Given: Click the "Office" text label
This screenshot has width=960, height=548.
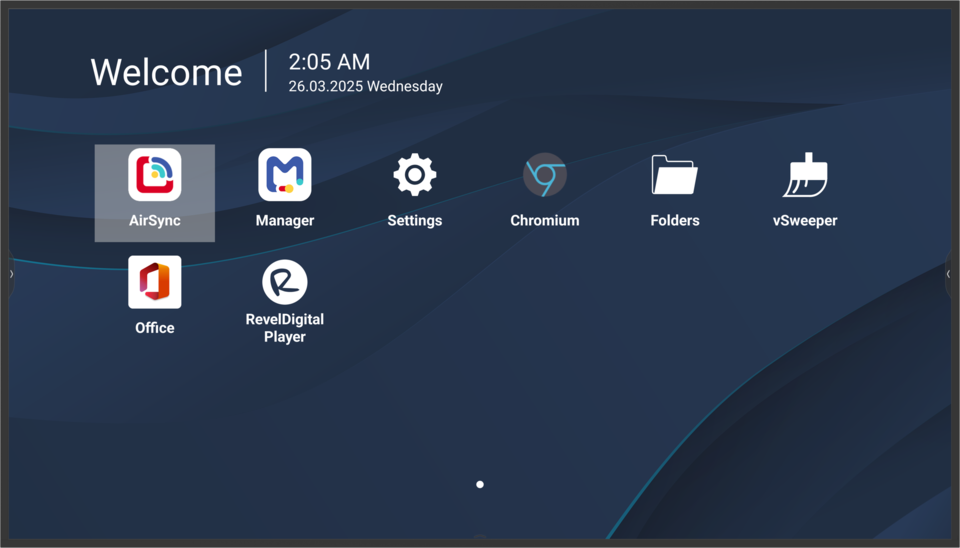Looking at the screenshot, I should click(155, 328).
